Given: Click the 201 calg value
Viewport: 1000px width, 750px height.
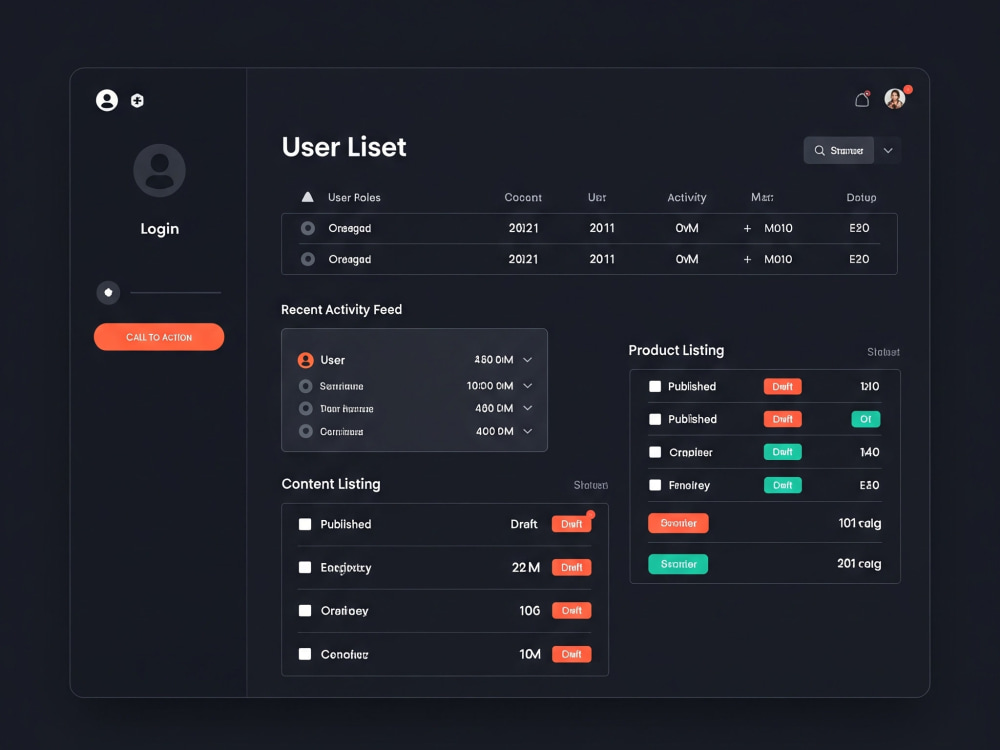Looking at the screenshot, I should 859,564.
